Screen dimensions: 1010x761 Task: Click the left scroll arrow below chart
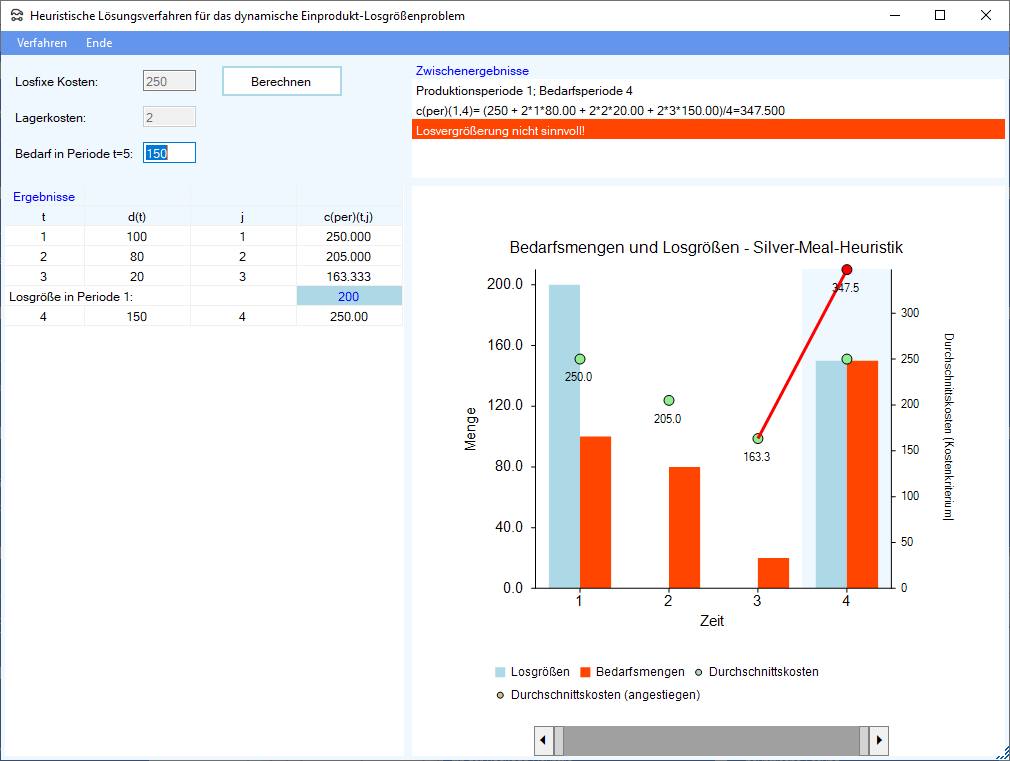(x=544, y=741)
